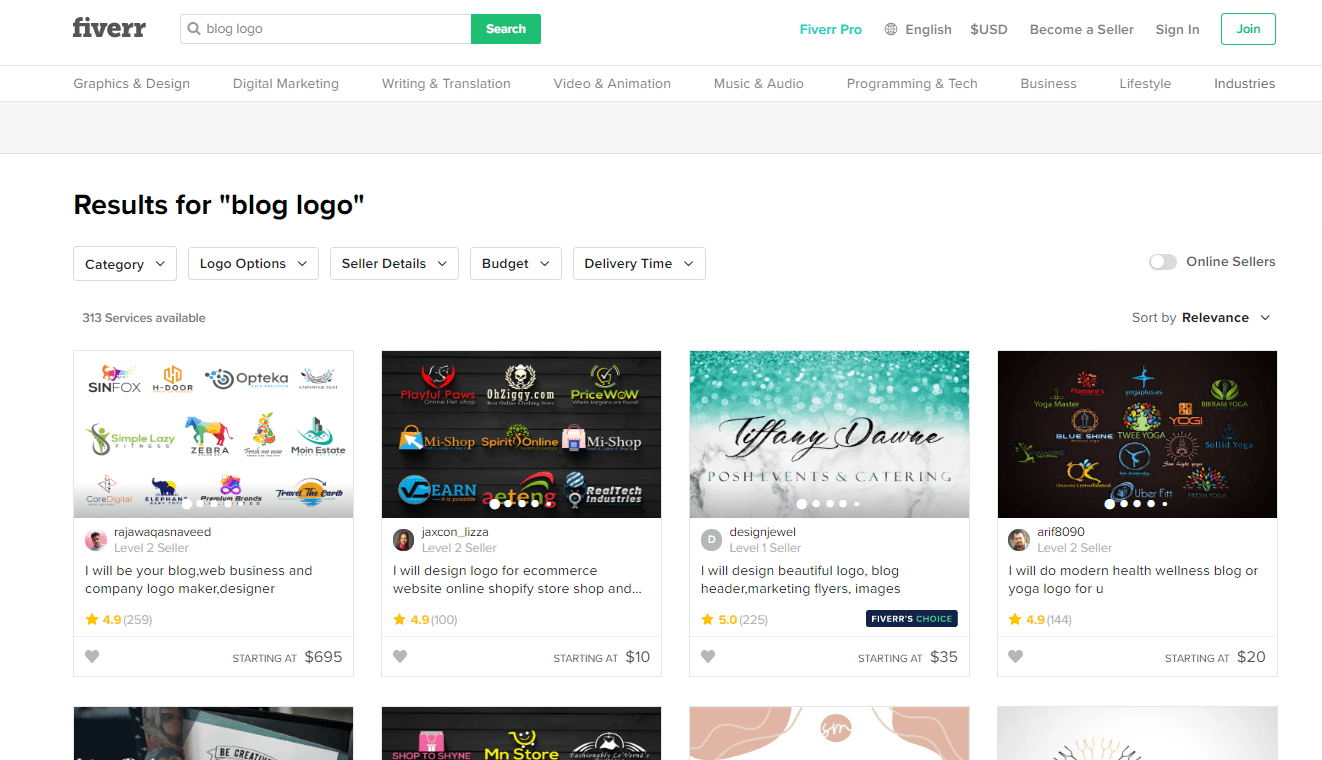The height and width of the screenshot is (760, 1322).
Task: Click the $695 starting price
Action: (x=323, y=657)
